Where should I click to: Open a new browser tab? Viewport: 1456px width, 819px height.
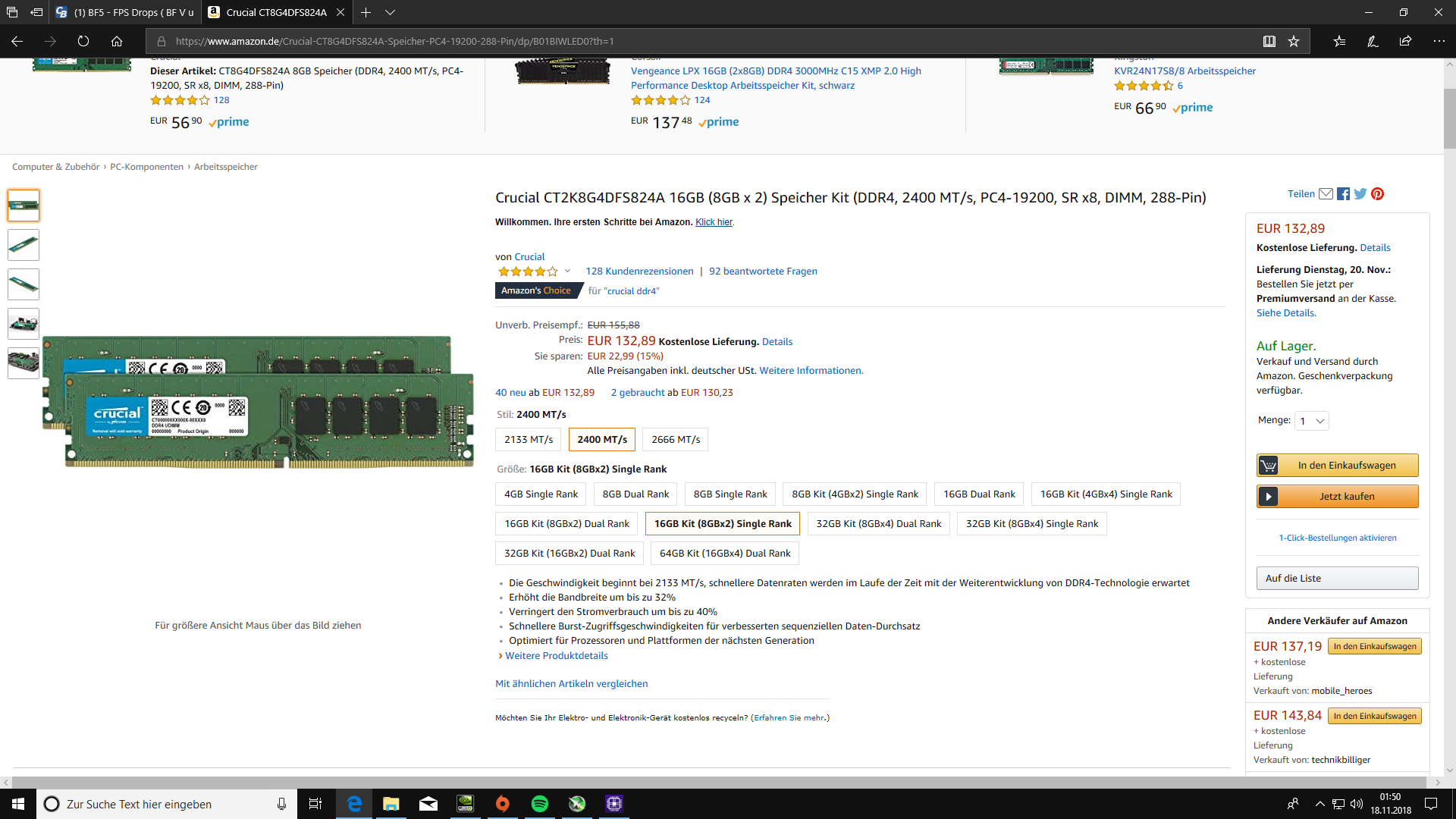366,12
